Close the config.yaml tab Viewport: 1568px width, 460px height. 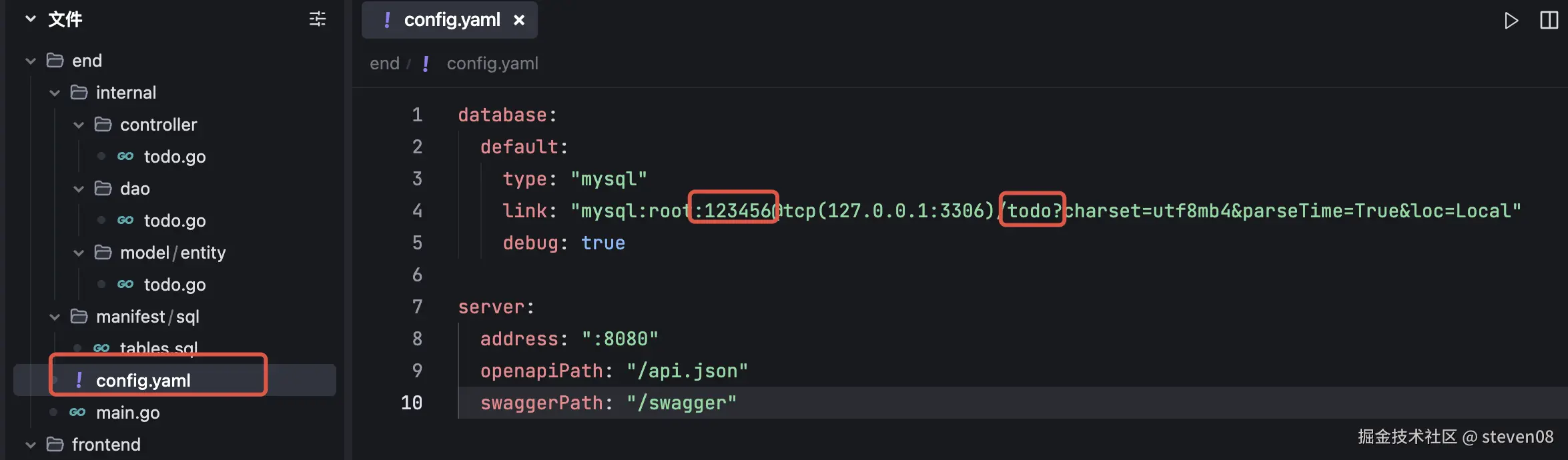(519, 21)
